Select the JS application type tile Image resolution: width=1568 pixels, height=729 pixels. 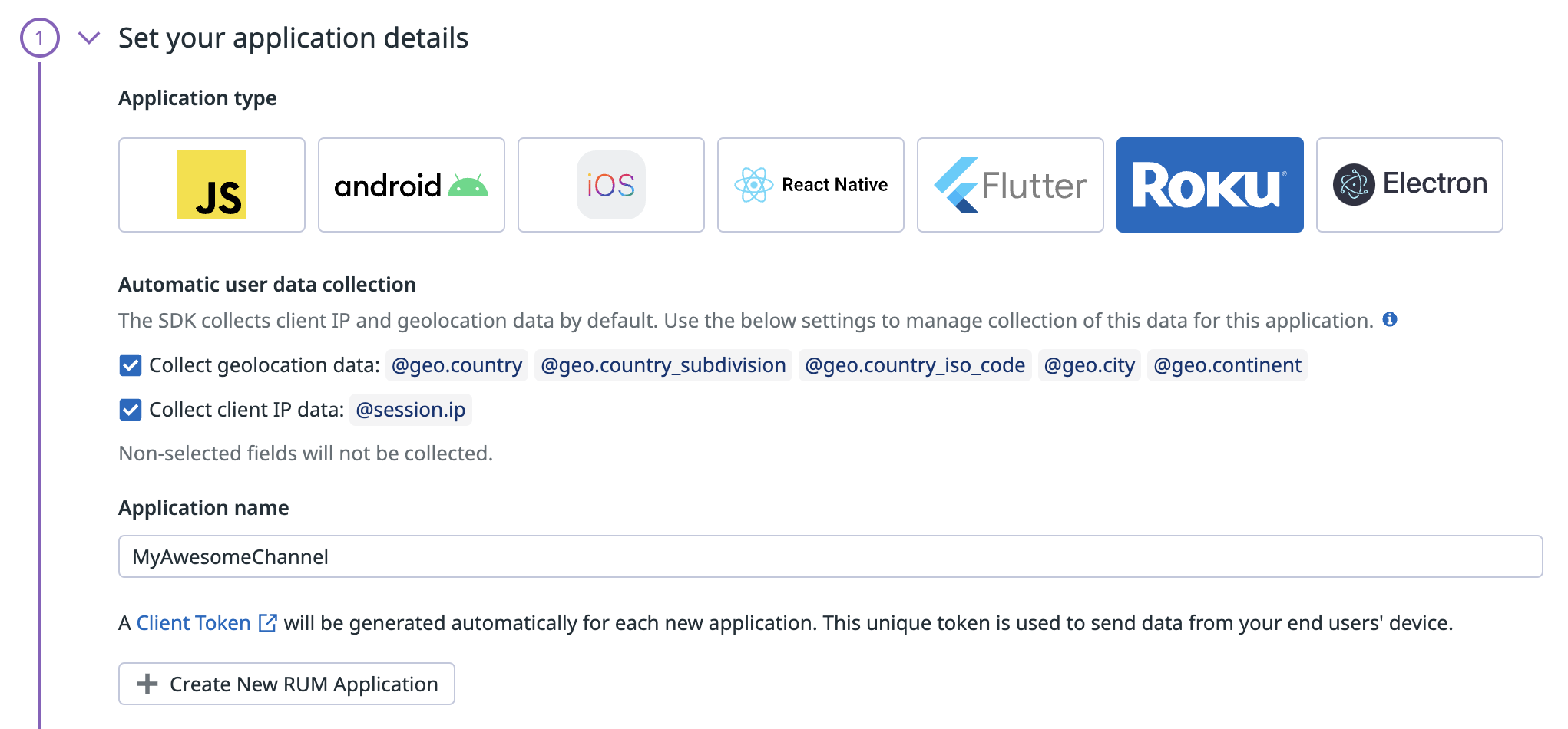point(212,185)
